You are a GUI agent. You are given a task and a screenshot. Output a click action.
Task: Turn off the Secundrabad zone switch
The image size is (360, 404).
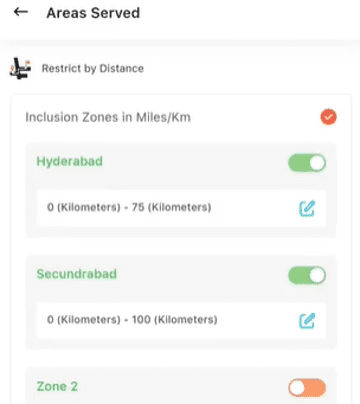tap(307, 275)
